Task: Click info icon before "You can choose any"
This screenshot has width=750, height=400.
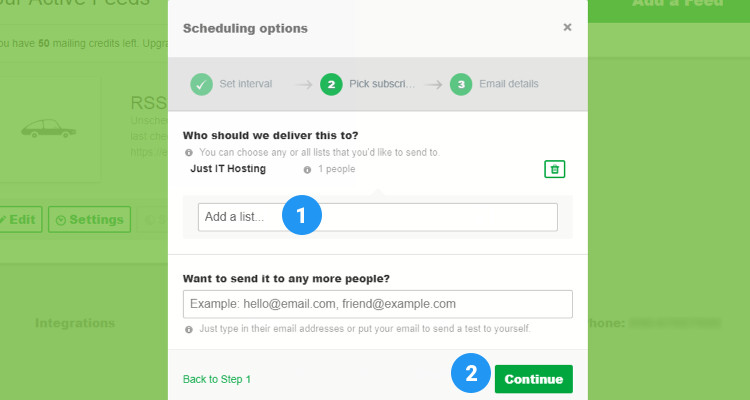Action: pos(189,153)
